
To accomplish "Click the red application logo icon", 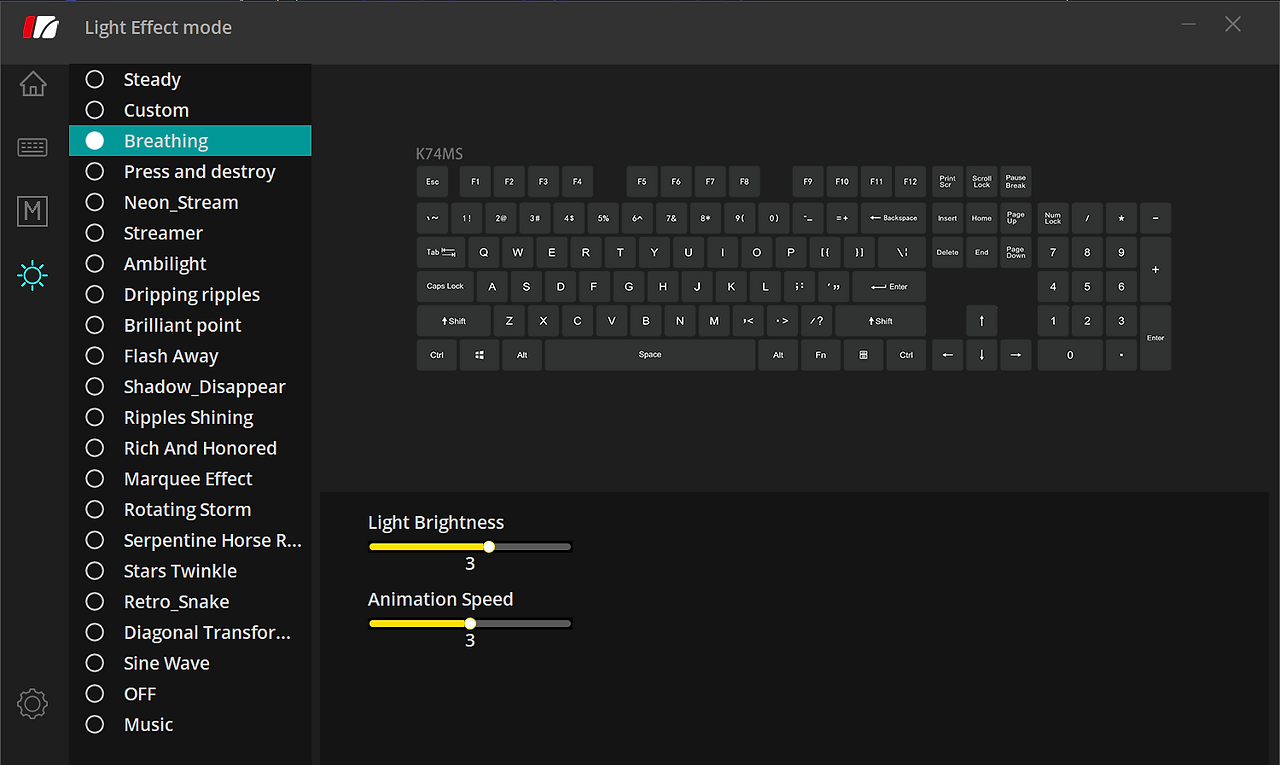I will [x=41, y=27].
